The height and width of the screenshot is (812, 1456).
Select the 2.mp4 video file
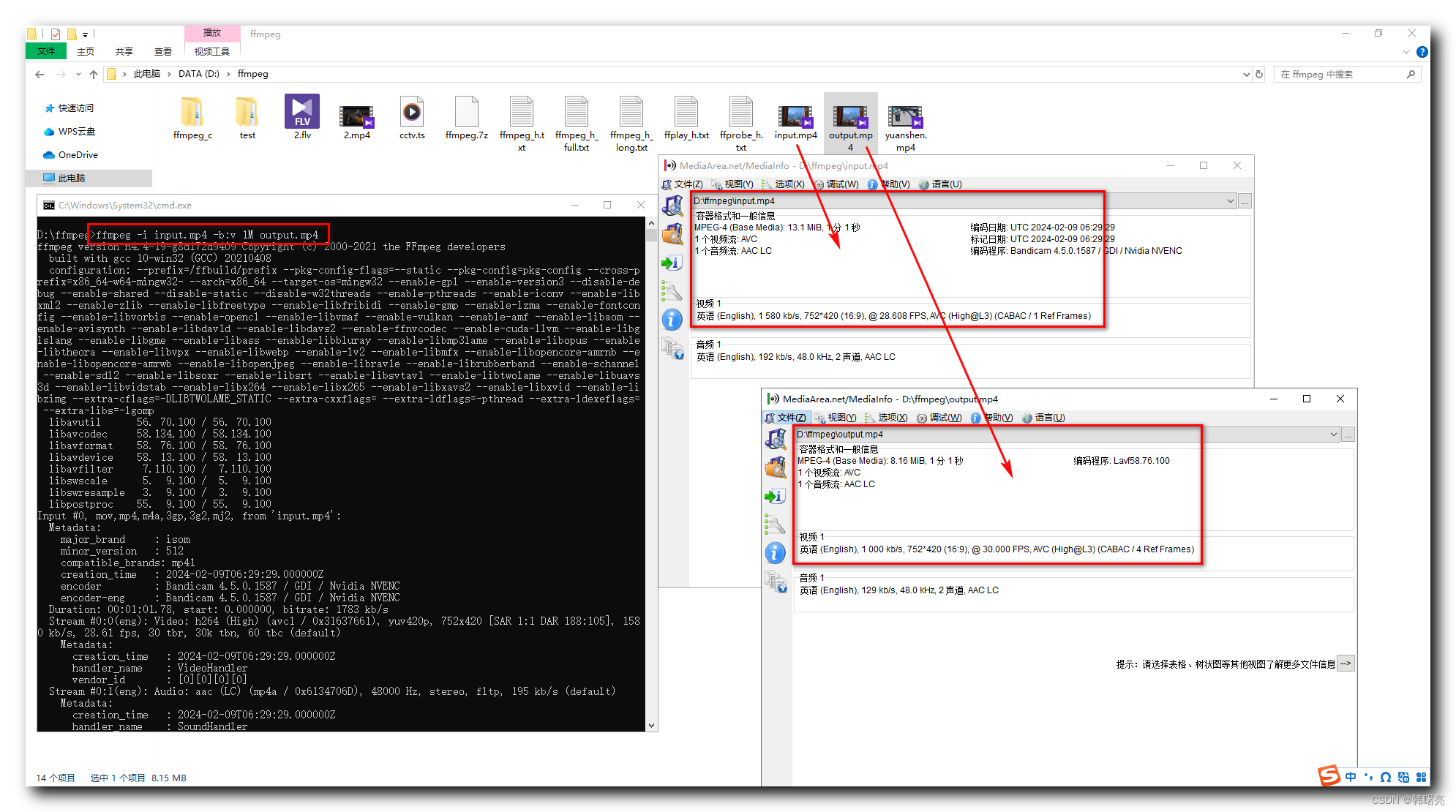tap(357, 118)
